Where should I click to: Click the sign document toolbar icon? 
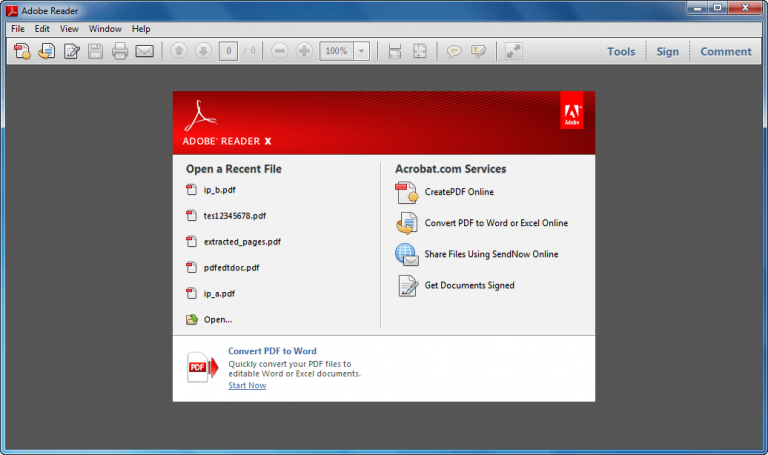click(72, 51)
